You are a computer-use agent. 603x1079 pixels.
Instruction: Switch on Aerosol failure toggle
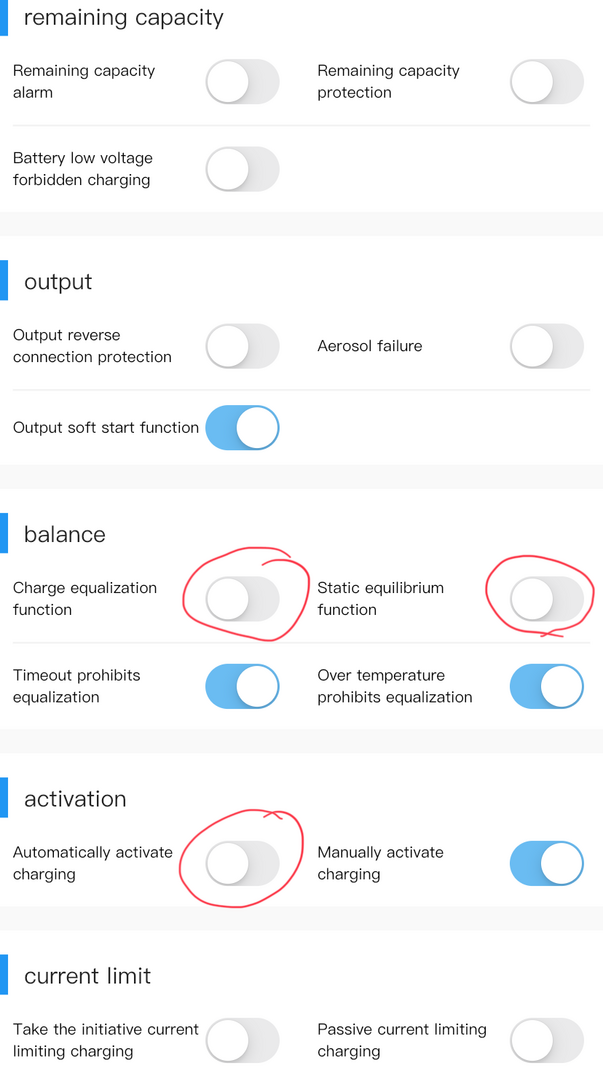click(547, 346)
